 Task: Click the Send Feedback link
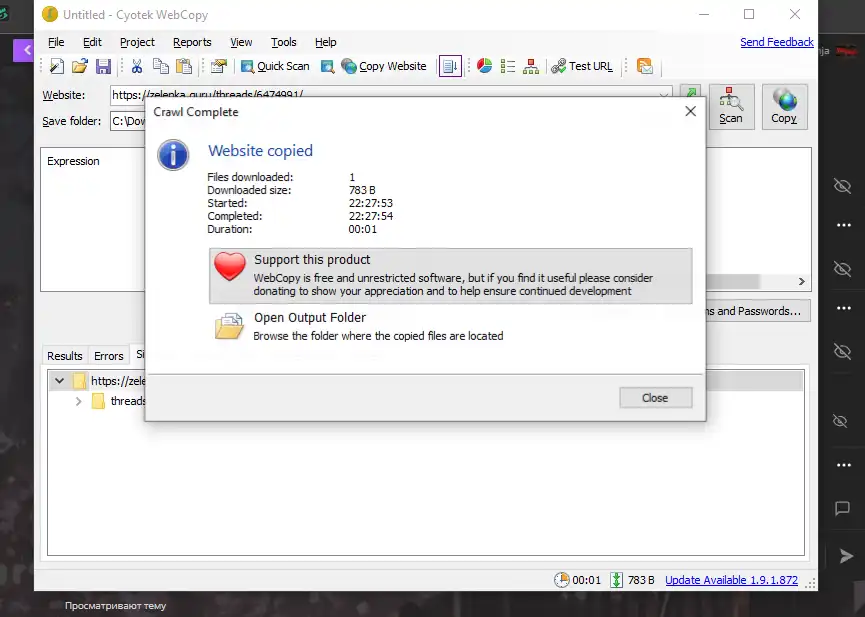[776, 42]
